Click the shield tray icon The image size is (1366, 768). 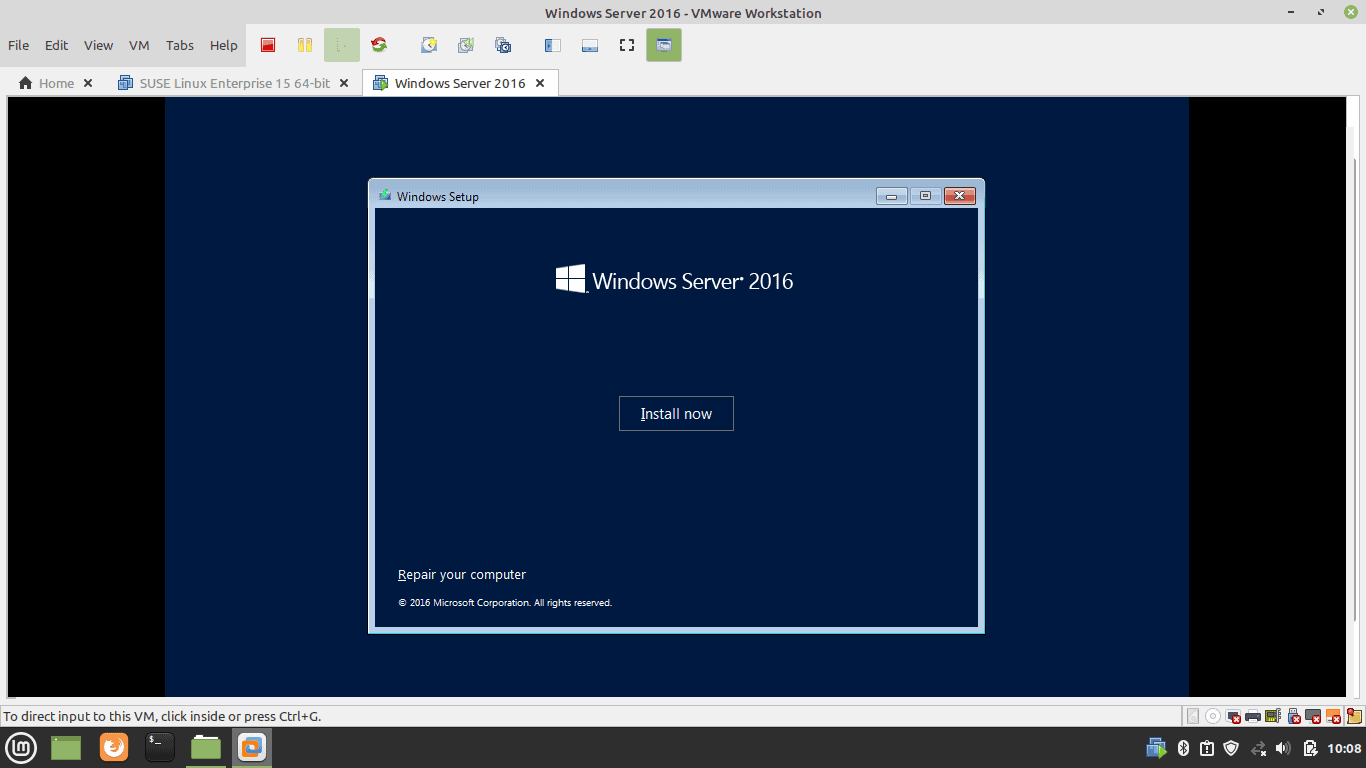[x=1232, y=748]
